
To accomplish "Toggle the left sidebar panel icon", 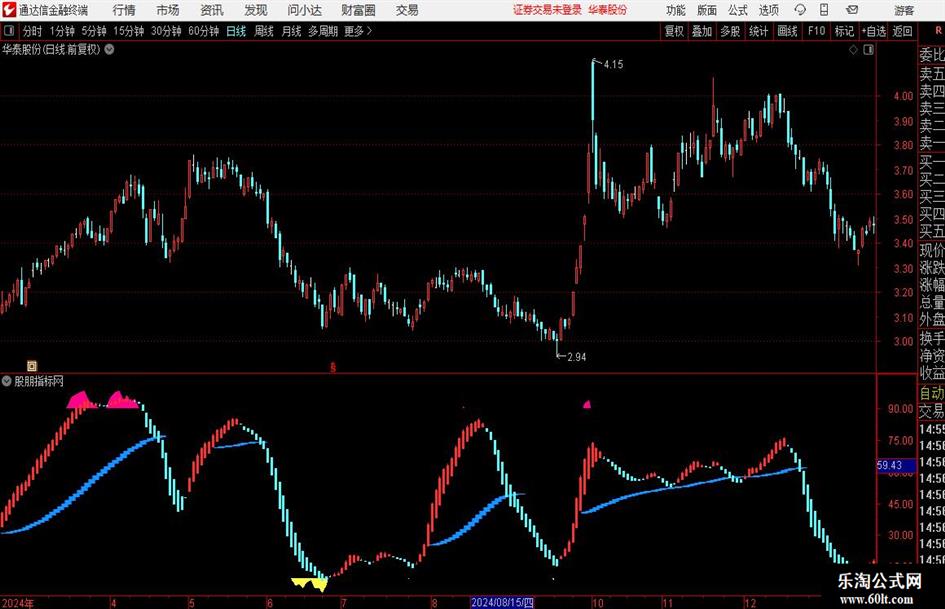I will (9, 31).
